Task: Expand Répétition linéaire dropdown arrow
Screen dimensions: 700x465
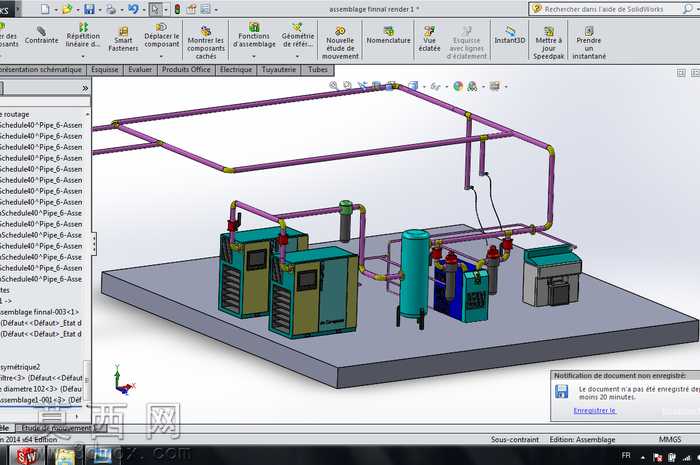Action: [x=83, y=56]
